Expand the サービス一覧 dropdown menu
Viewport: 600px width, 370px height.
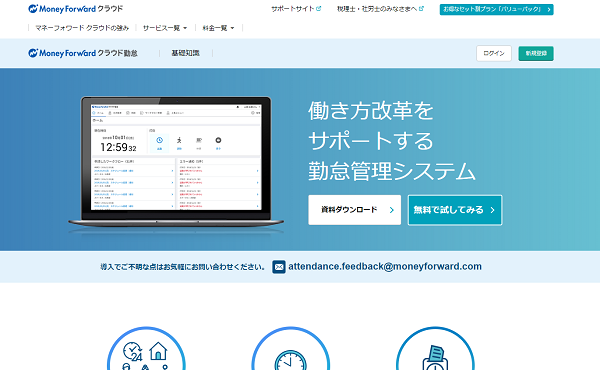165,28
